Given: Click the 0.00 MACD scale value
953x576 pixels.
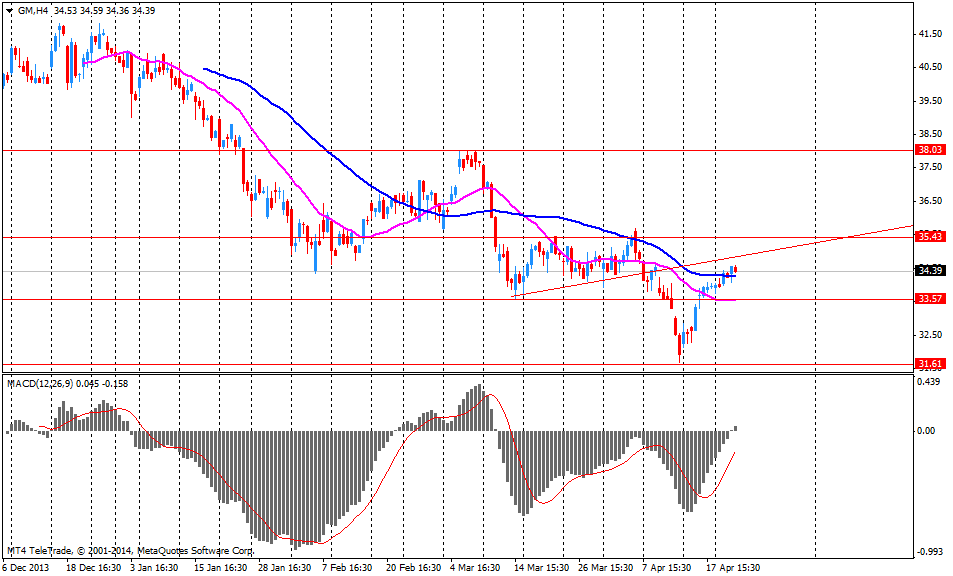Looking at the screenshot, I should click(926, 430).
